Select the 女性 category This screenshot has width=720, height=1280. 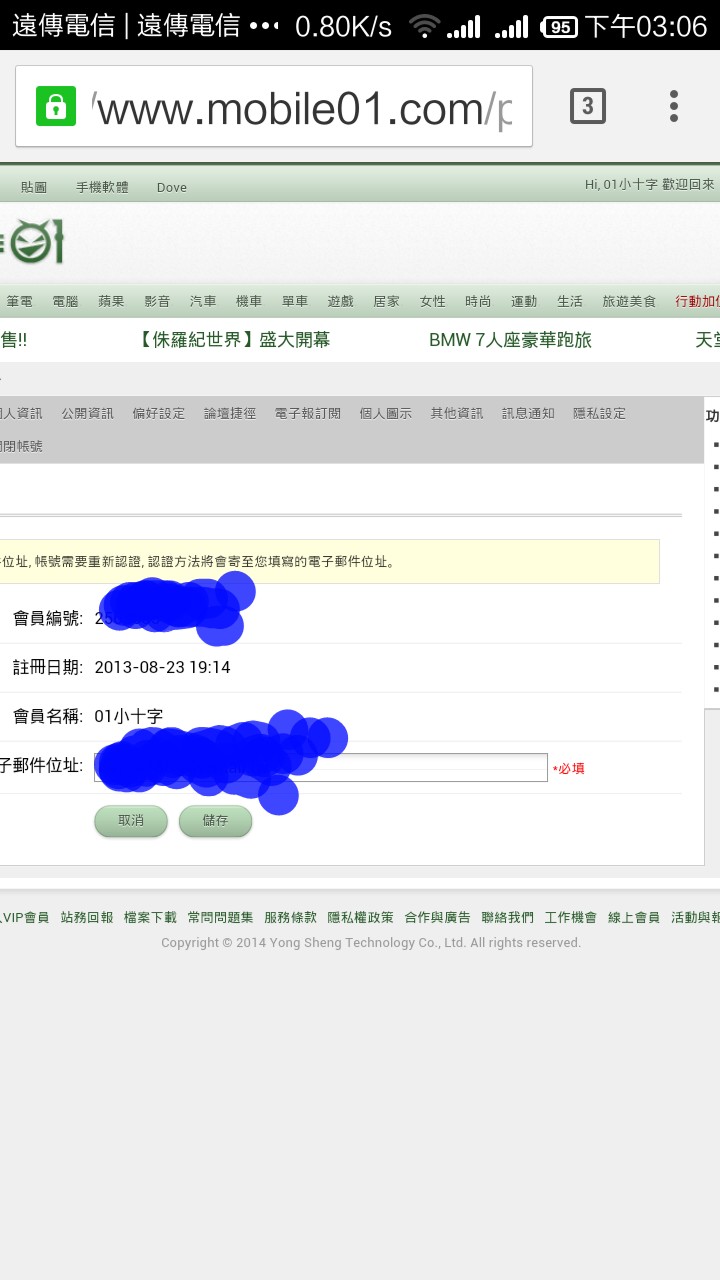(x=433, y=301)
